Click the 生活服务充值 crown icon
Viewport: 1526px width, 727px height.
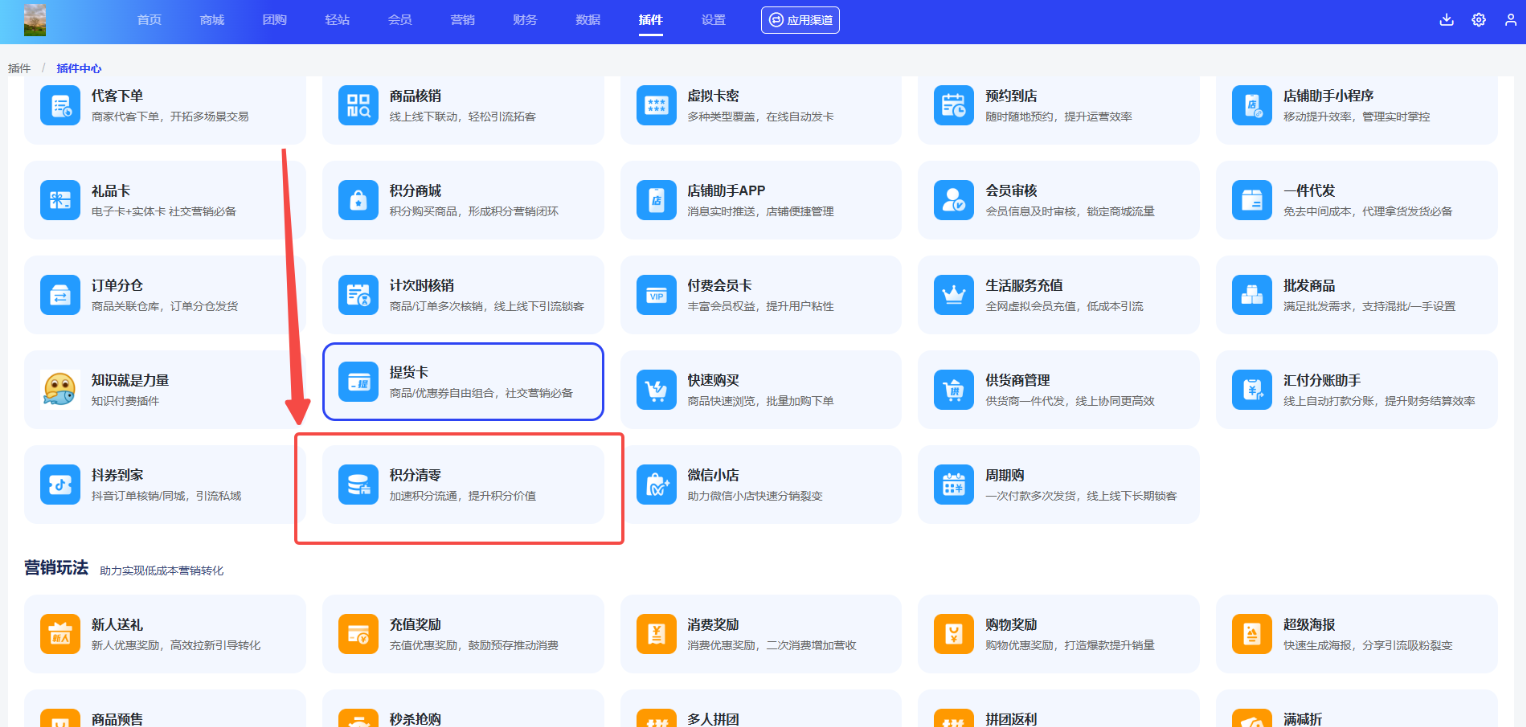(954, 294)
